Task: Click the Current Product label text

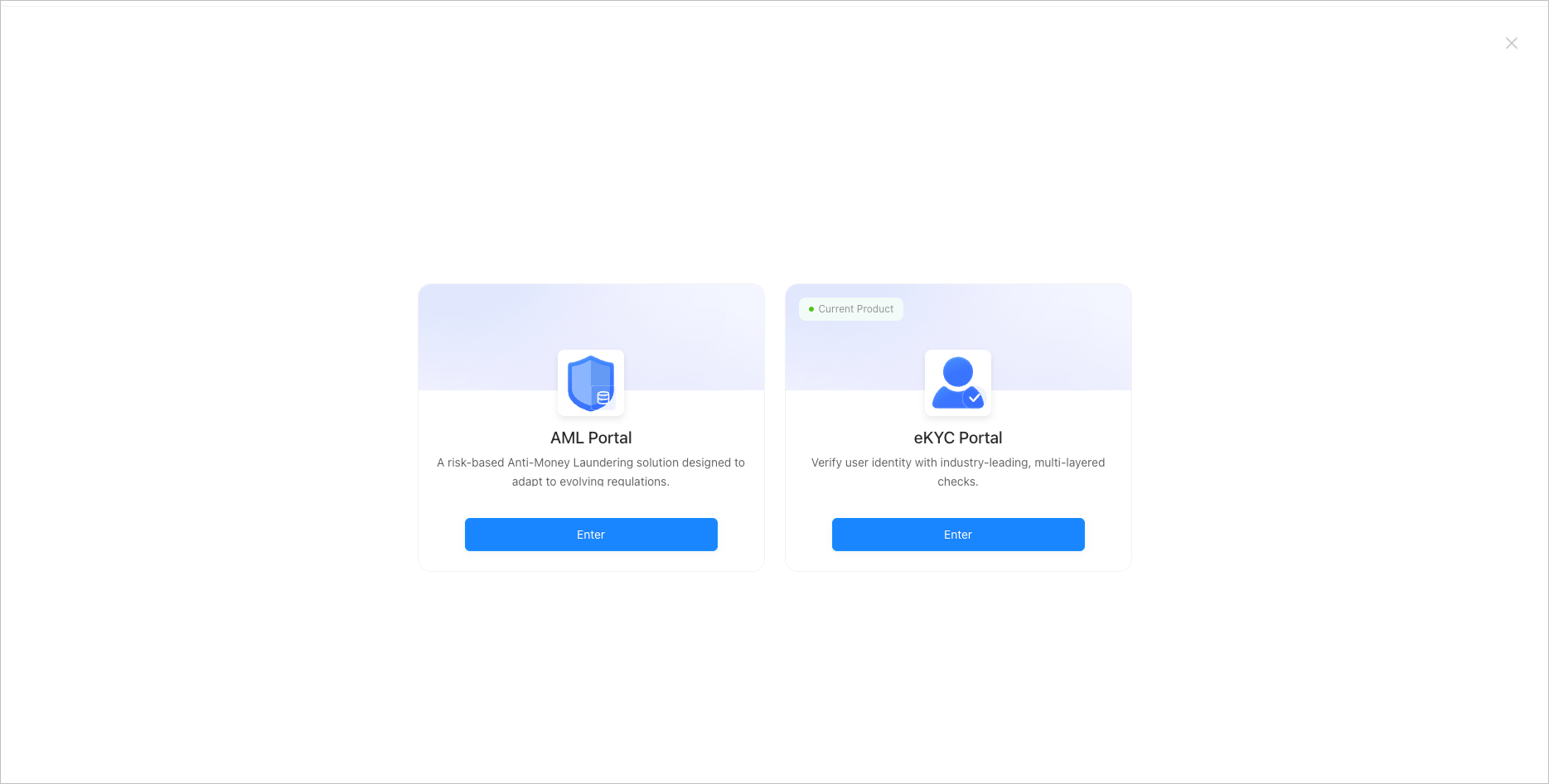Action: pos(856,309)
